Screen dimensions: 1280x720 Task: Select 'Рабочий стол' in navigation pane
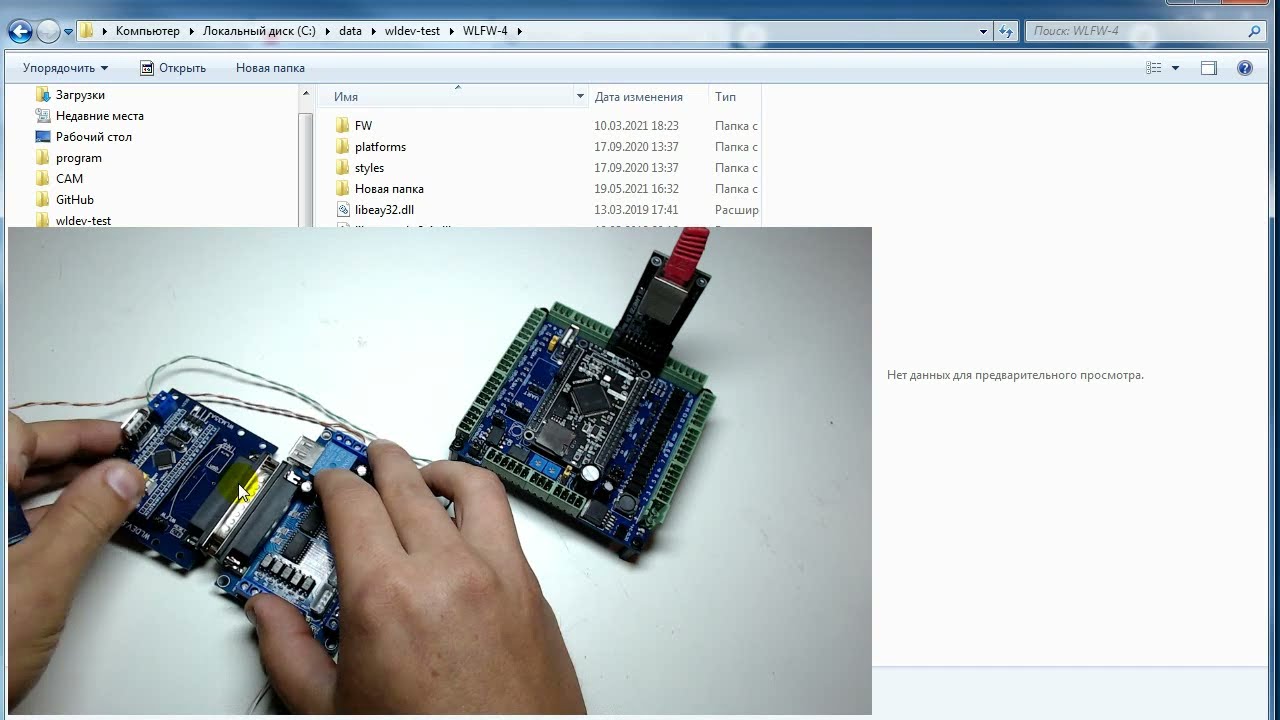pos(93,137)
